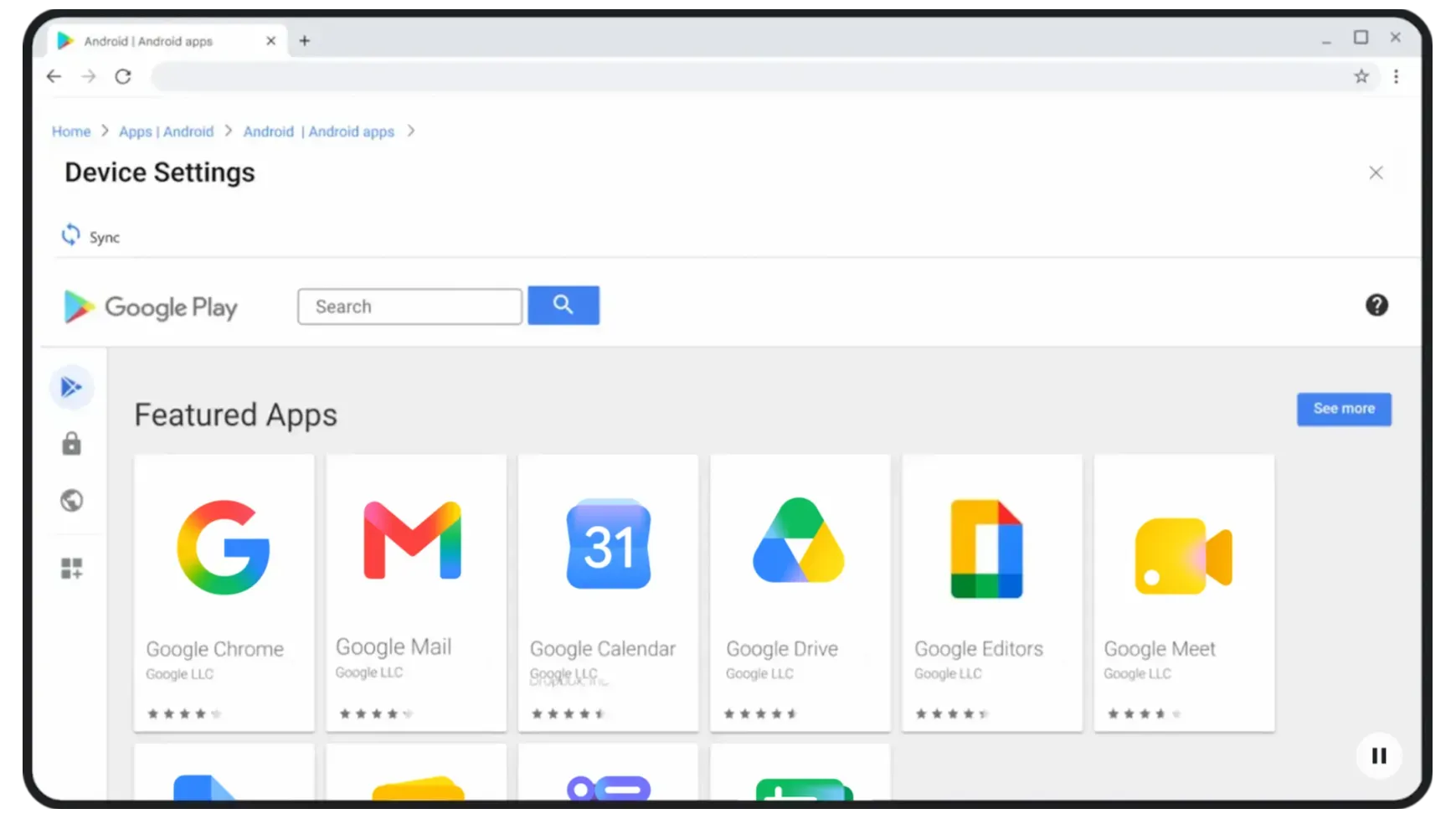This screenshot has height=819, width=1456.
Task: Click Google LLC under Google Editors
Action: pos(948,673)
